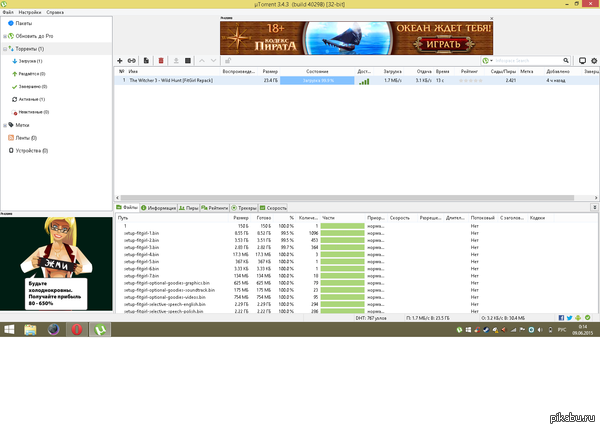Expand the Метки tree node
This screenshot has width=600, height=429.
click(5, 125)
